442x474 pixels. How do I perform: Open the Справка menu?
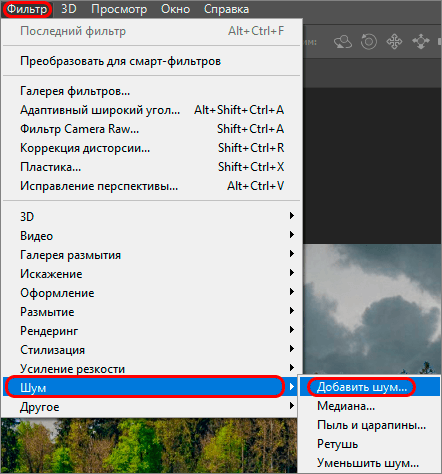pyautogui.click(x=226, y=9)
